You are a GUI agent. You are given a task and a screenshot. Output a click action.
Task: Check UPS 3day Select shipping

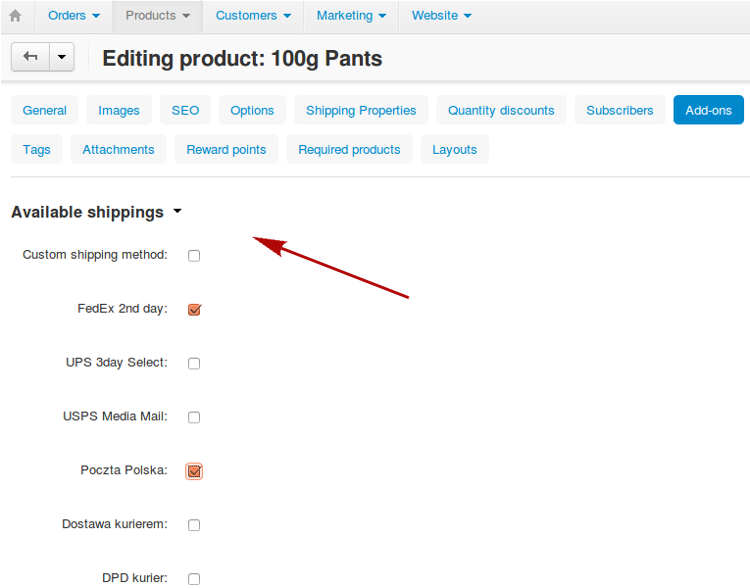pos(194,364)
